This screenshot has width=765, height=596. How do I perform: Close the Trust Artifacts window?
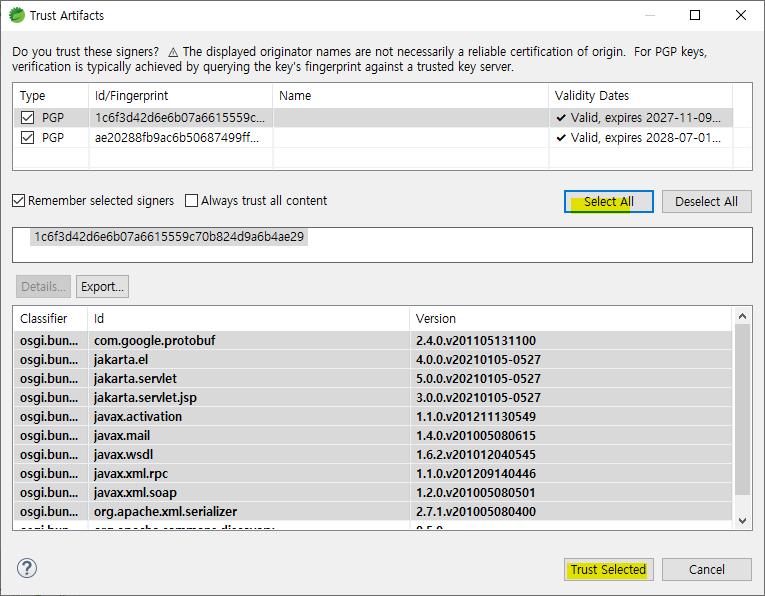[x=741, y=15]
